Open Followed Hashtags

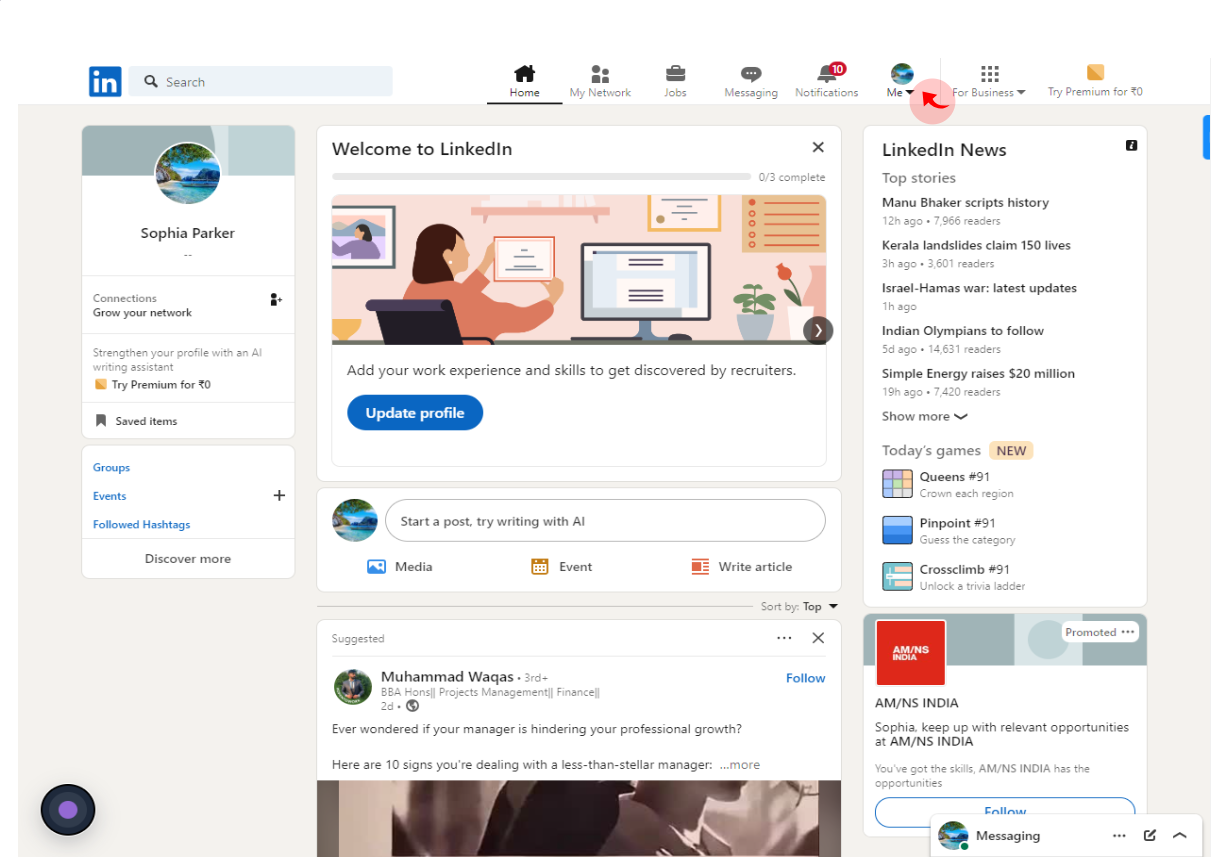(x=141, y=525)
